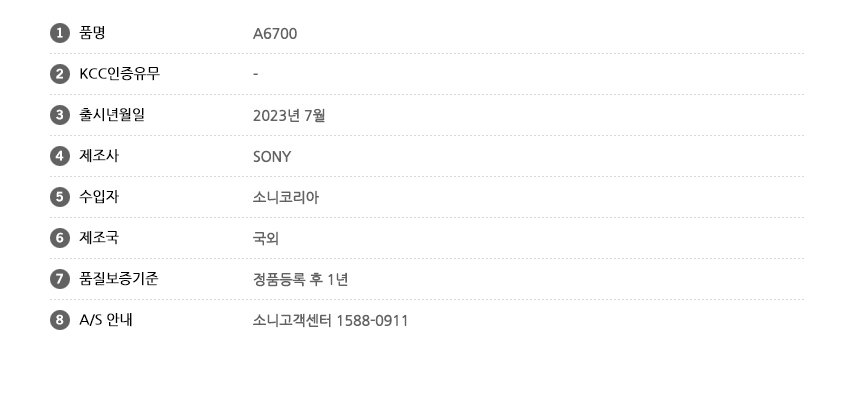Select the 소니코리아 importer text
This screenshot has width=860, height=405.
point(286,197)
